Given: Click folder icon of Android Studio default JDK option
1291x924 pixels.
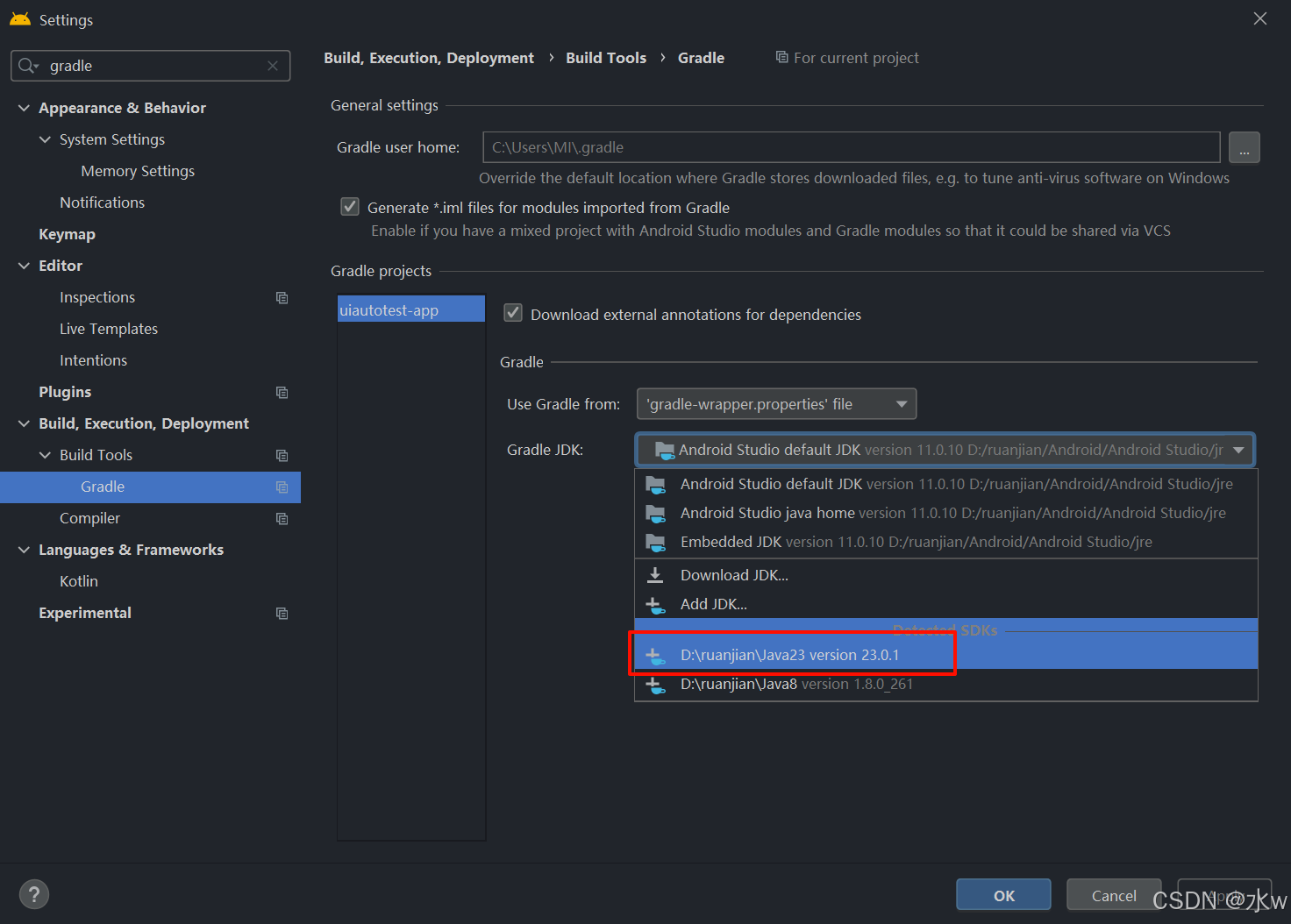Looking at the screenshot, I should (x=655, y=485).
